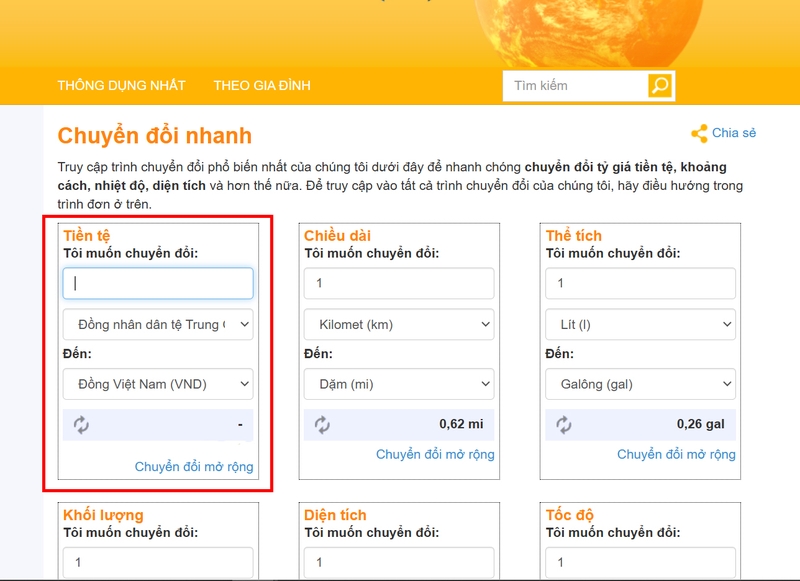Click Chuyển đổi mở rộng under Thể tích
Image resolution: width=800 pixels, height=581 pixels.
tap(677, 454)
